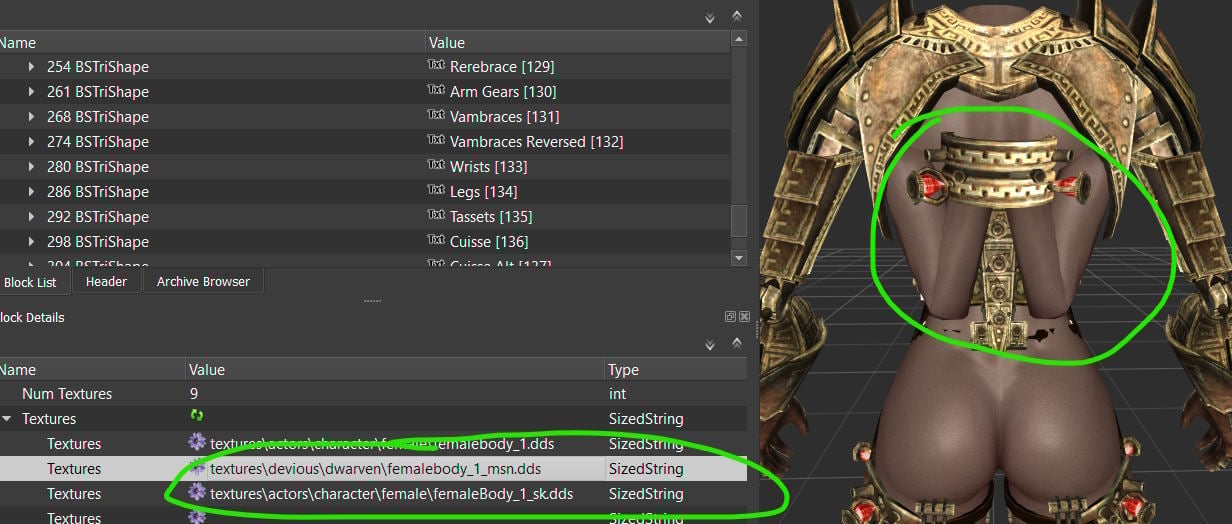Click the Num Textures value 9

[x=195, y=394]
